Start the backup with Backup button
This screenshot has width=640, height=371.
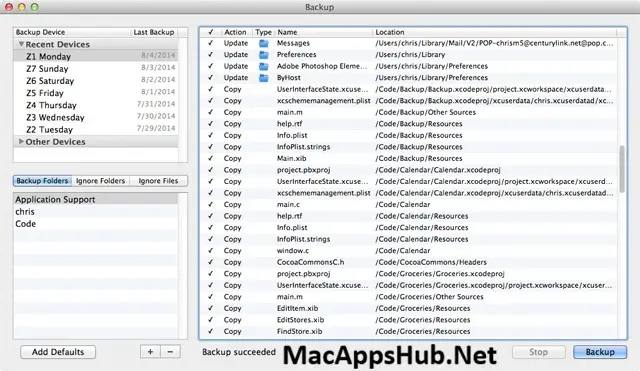[600, 352]
